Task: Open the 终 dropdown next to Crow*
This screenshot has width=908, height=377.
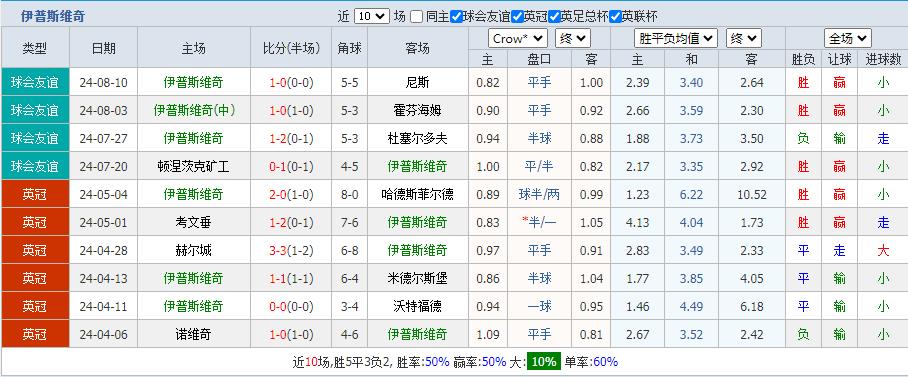Action: click(x=572, y=39)
